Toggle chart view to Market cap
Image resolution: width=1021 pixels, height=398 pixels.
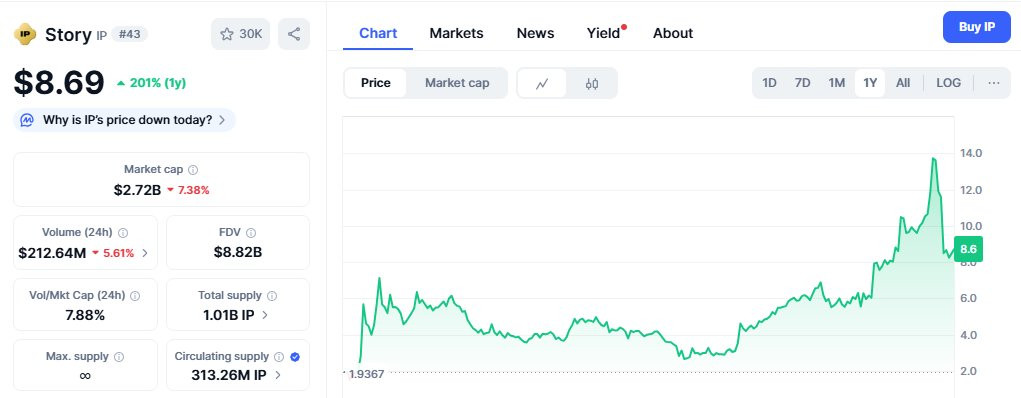click(457, 83)
